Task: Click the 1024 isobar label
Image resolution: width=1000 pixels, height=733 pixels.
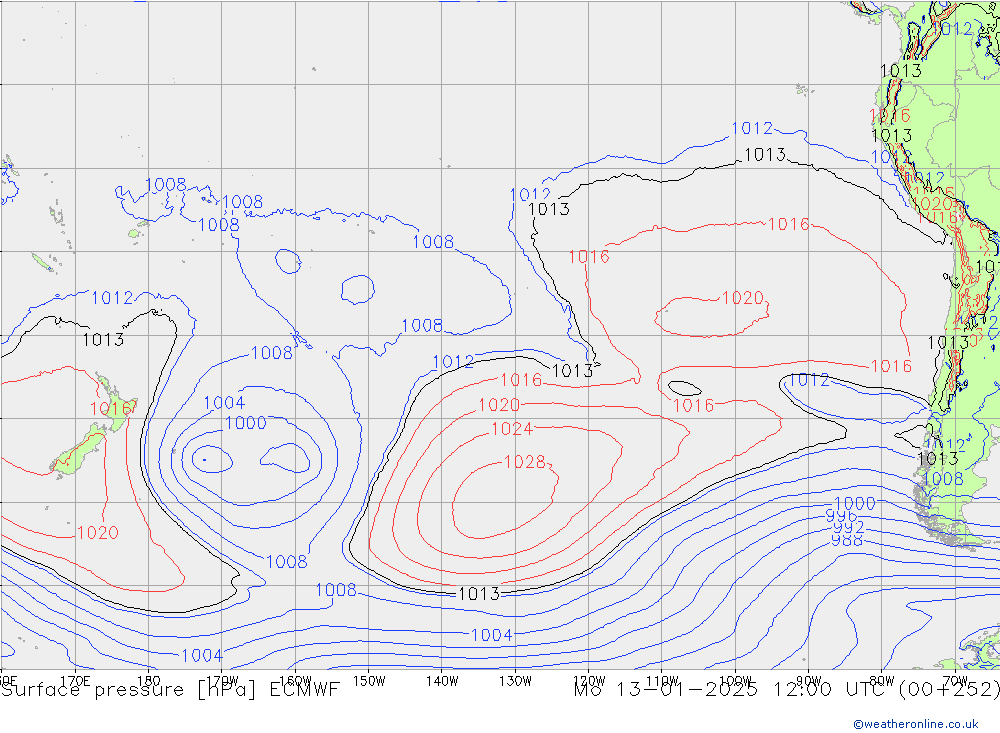Action: coord(511,429)
